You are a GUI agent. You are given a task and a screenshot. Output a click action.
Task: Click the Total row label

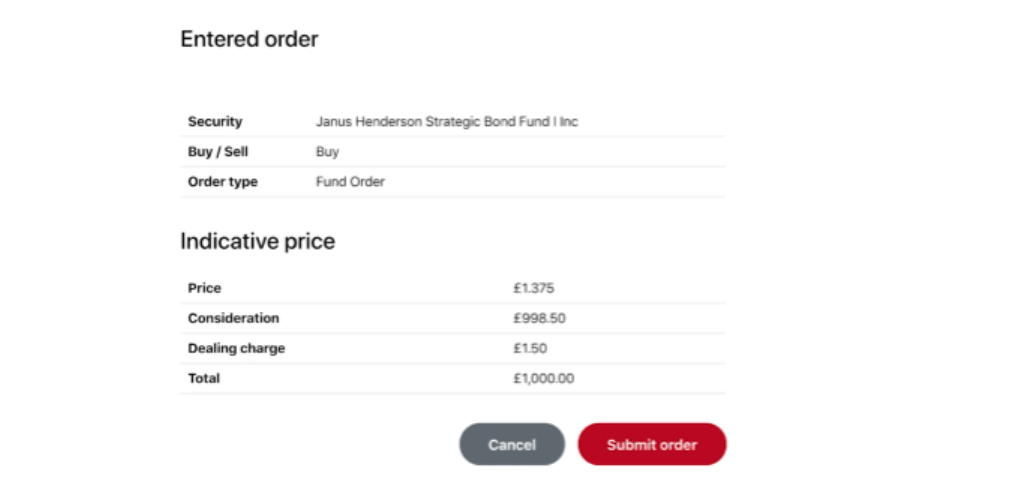tap(204, 378)
